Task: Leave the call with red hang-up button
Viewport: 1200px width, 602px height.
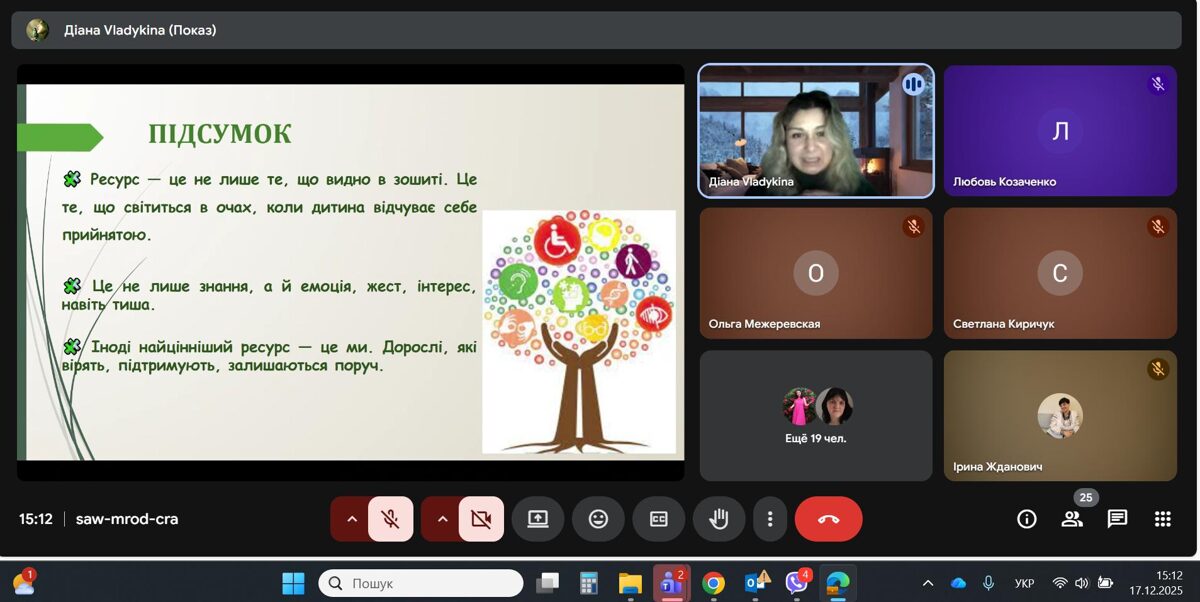Action: 828,519
